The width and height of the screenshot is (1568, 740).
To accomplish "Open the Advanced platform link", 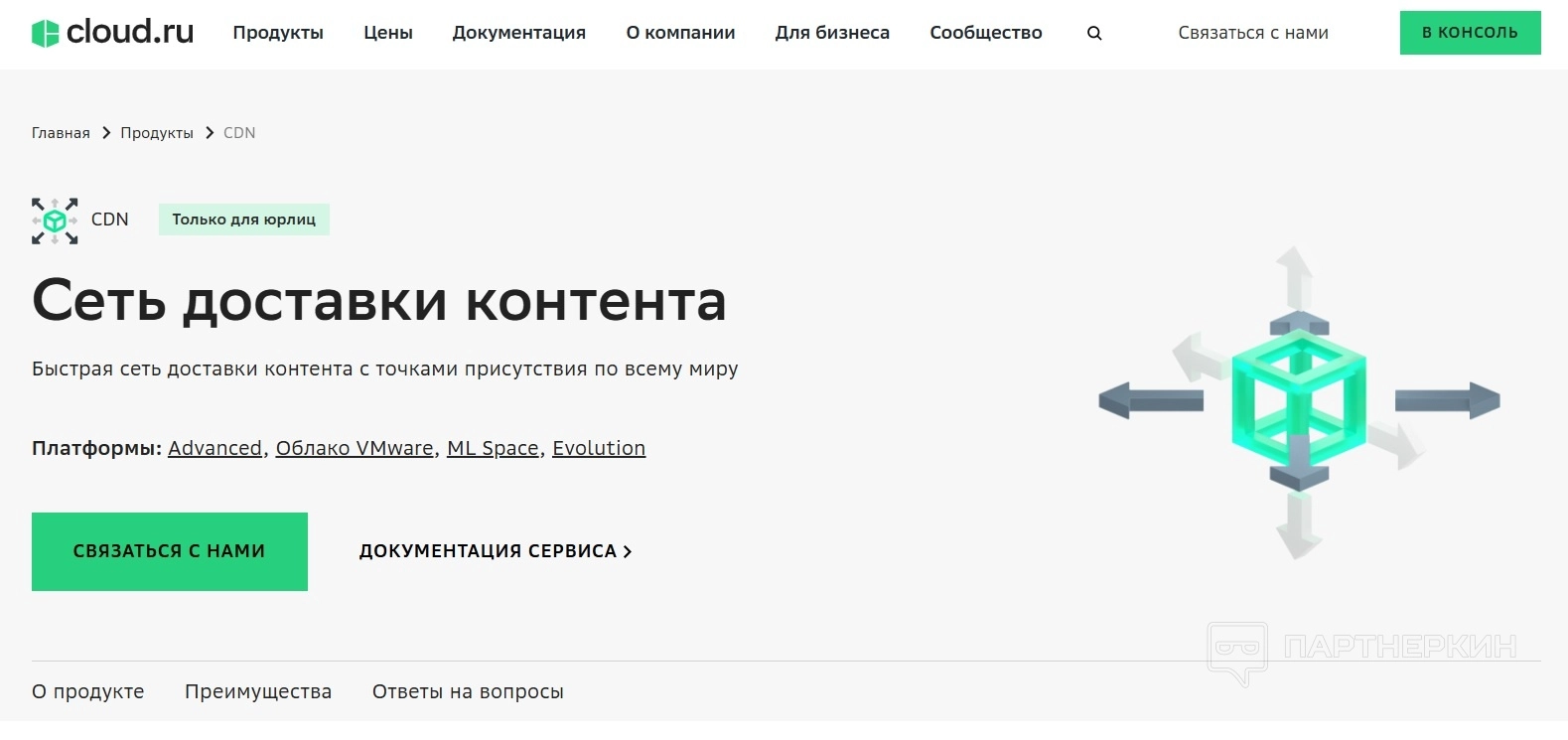I will [x=214, y=448].
